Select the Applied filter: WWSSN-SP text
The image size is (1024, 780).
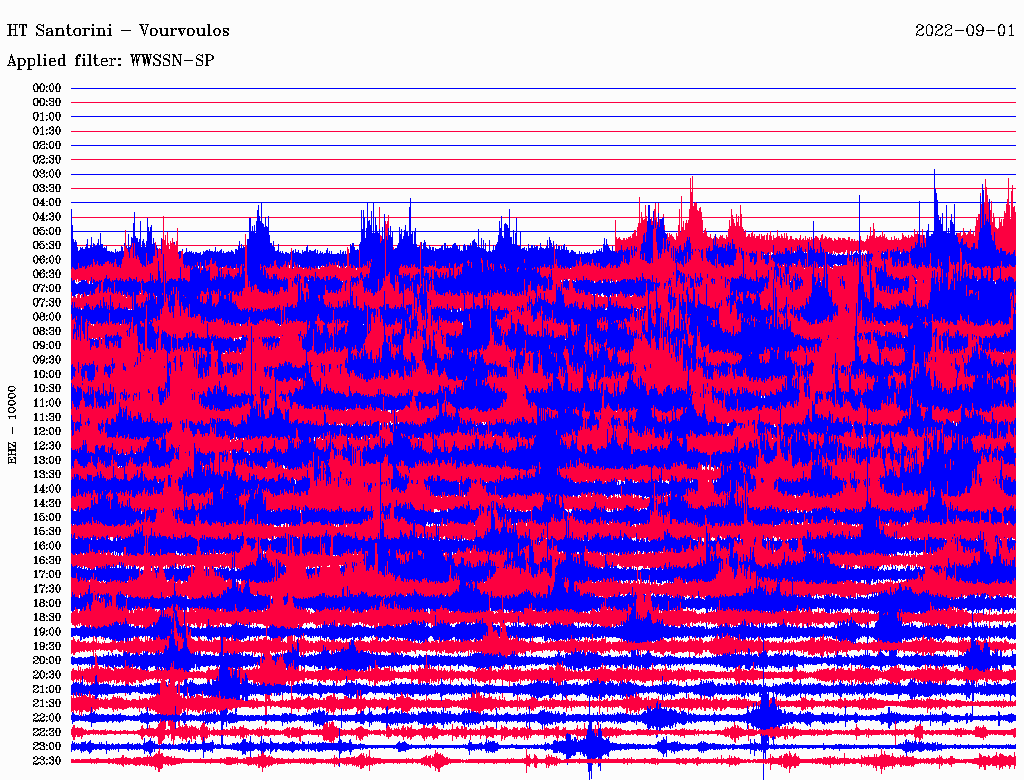[110, 61]
